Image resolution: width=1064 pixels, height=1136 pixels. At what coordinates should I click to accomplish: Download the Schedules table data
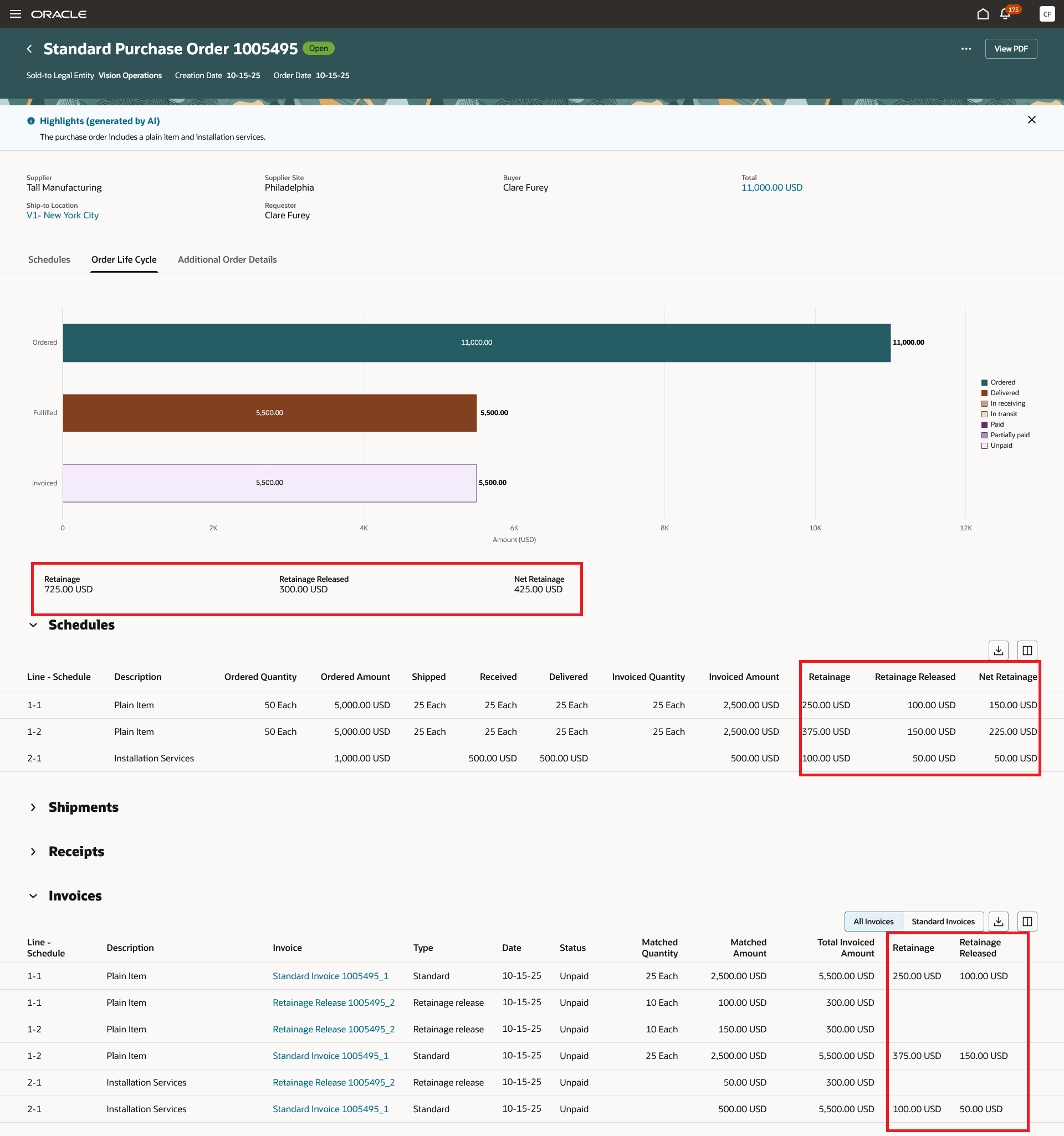click(998, 650)
